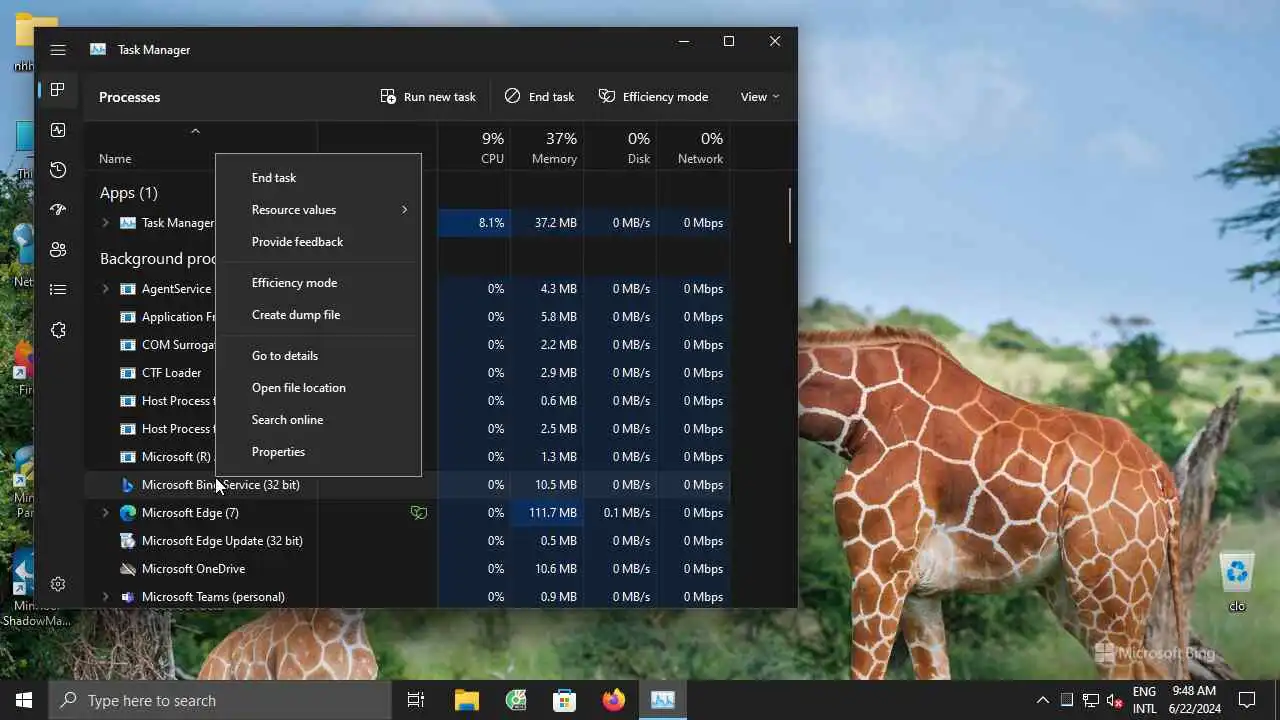The width and height of the screenshot is (1280, 720).
Task: Click the Task Manager taskbar icon
Action: point(663,700)
